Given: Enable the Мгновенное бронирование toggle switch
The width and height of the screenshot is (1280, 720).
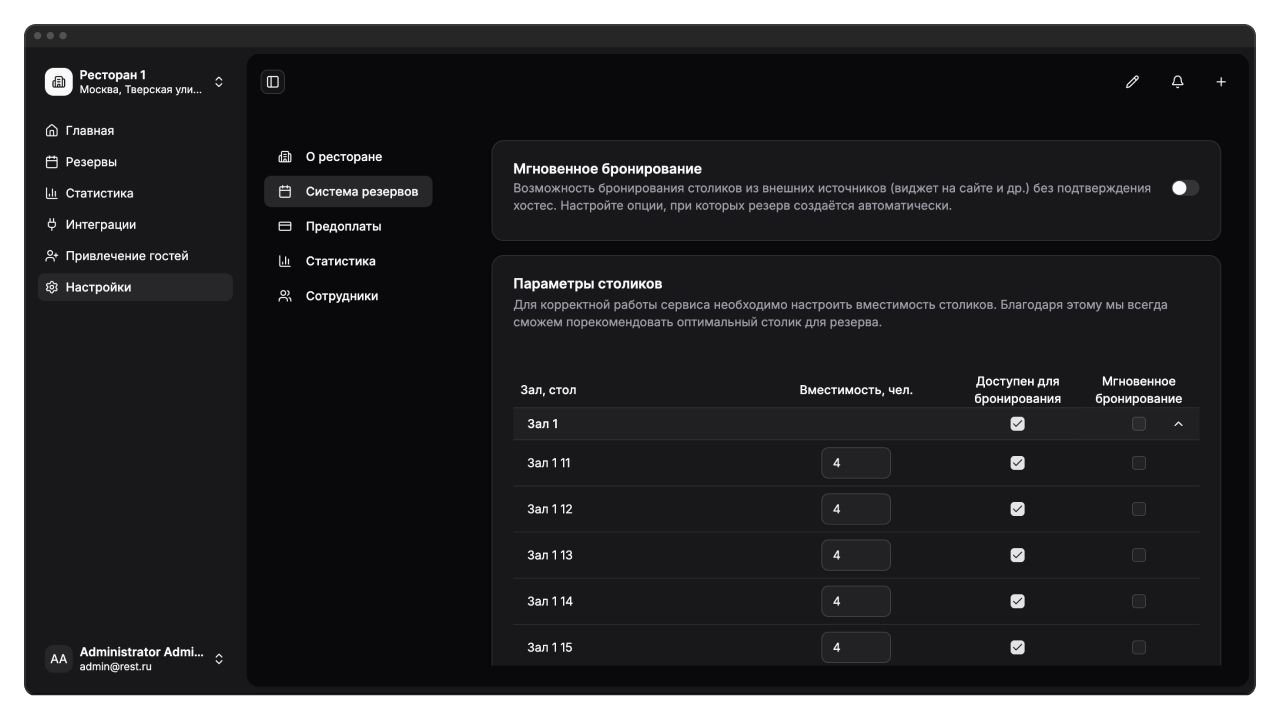Looking at the screenshot, I should pos(1185,188).
